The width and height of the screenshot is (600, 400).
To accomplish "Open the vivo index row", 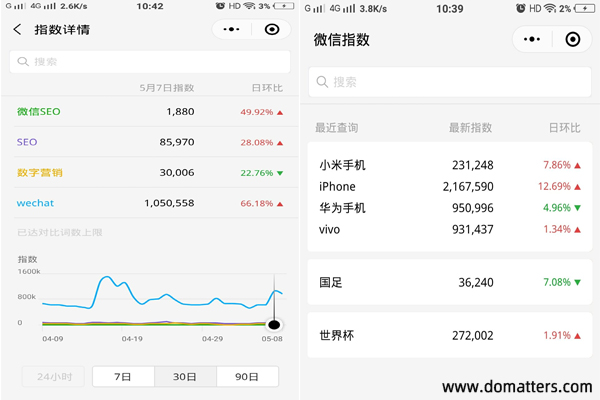I will 450,229.
